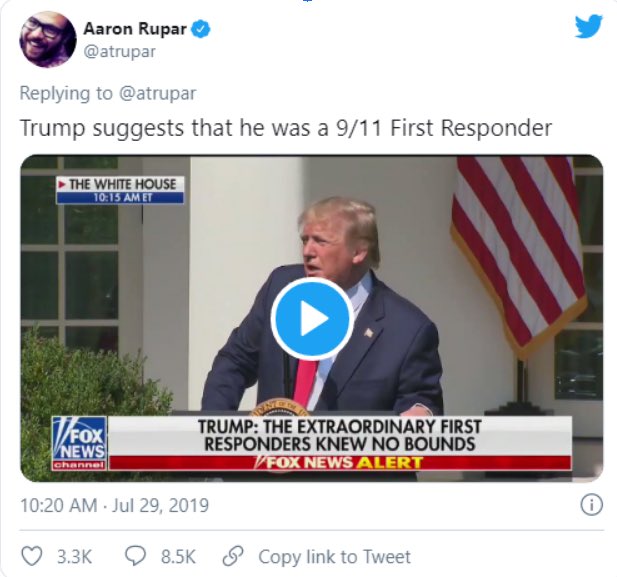Click the Fox News Alert ticker bar
Image resolution: width=617 pixels, height=577 pixels.
click(x=340, y=462)
